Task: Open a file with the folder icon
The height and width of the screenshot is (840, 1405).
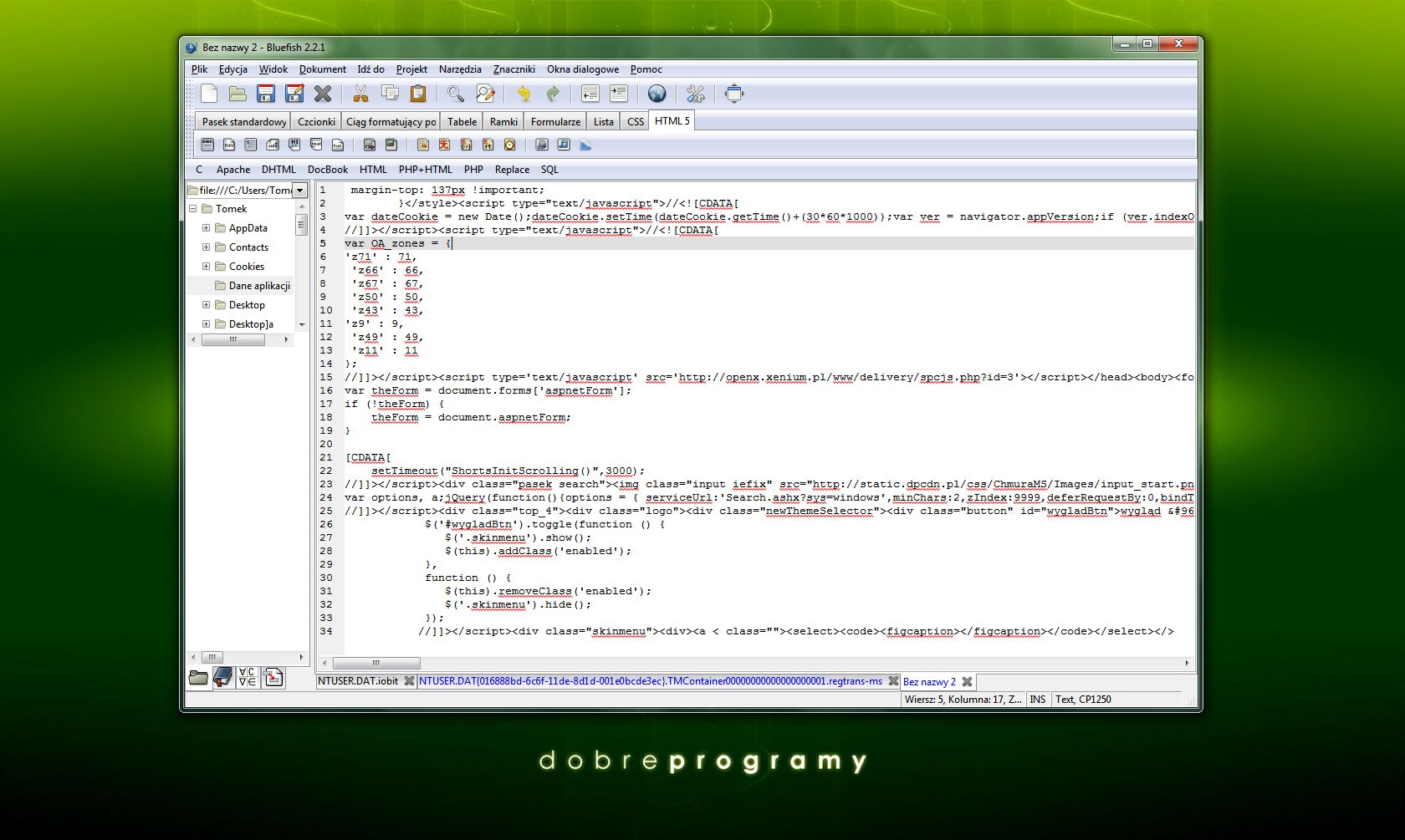Action: pyautogui.click(x=238, y=94)
